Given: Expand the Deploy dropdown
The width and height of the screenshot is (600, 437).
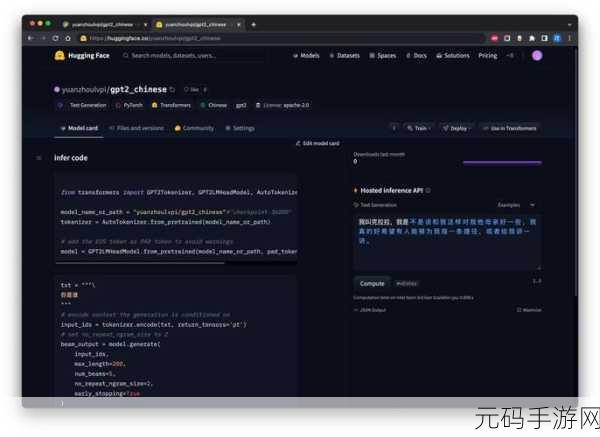Looking at the screenshot, I should coord(456,128).
